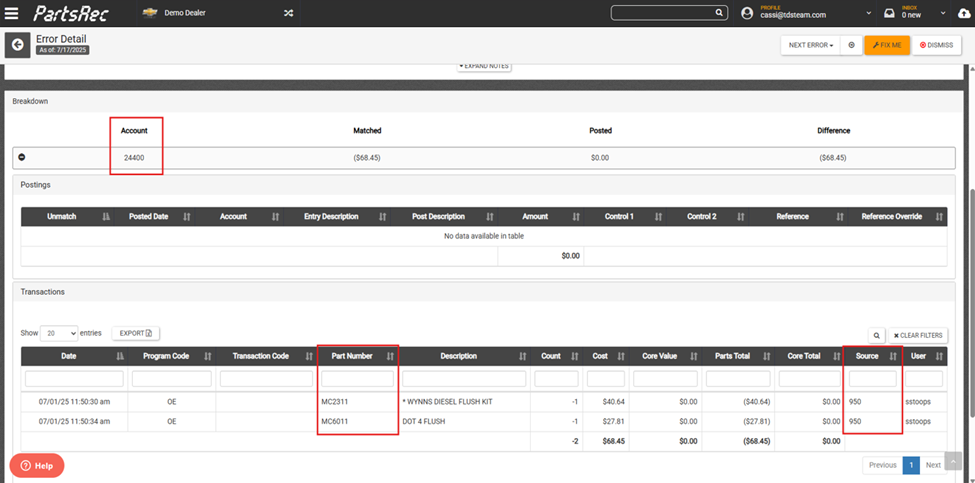The height and width of the screenshot is (483, 975).
Task: Click the $40.64 cost value
Action: tap(613, 402)
